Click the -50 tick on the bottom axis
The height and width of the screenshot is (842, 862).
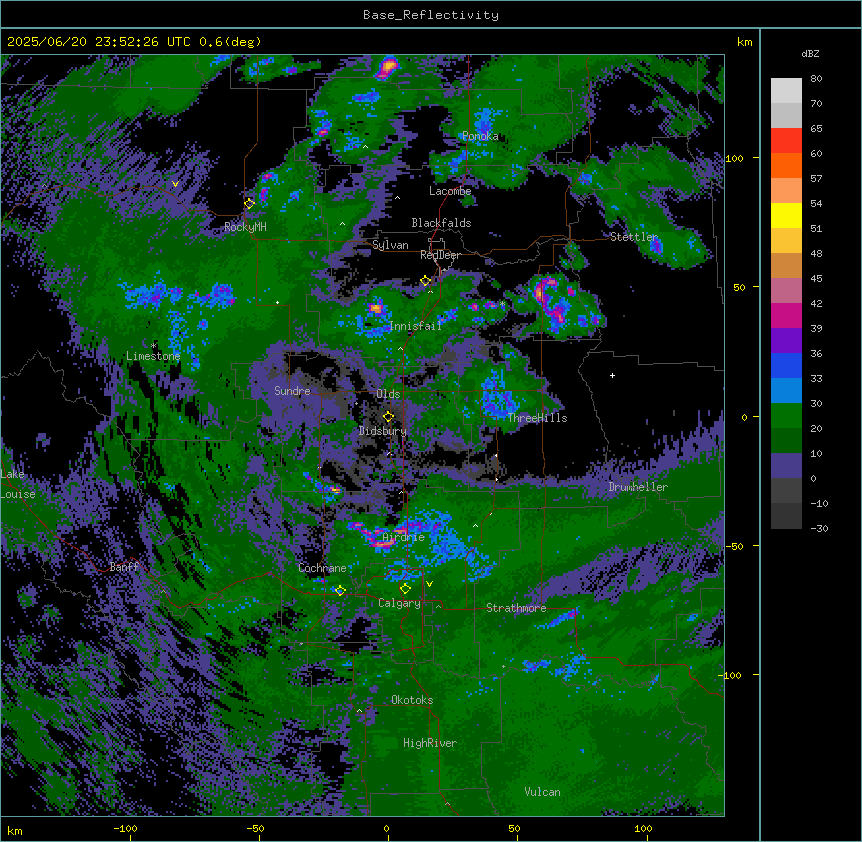pyautogui.click(x=255, y=828)
